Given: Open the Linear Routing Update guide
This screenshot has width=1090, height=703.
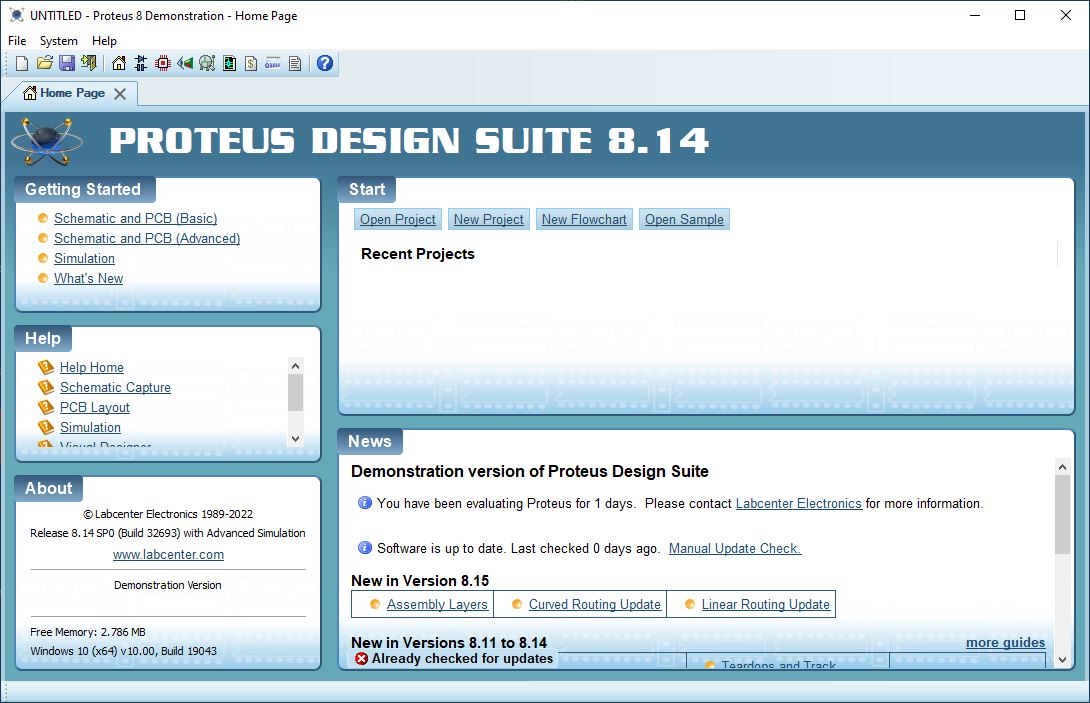Looking at the screenshot, I should (x=765, y=605).
